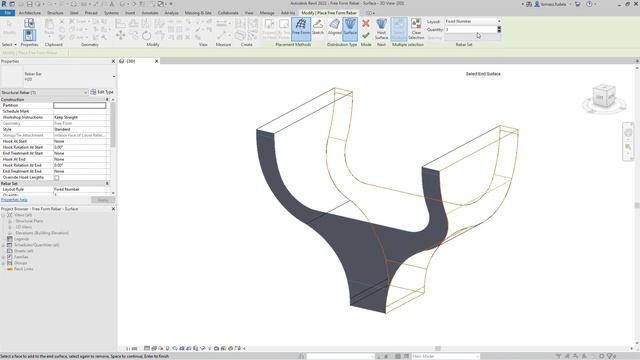Toggle Override Hook Lengths checkbox
The height and width of the screenshot is (360, 640).
pyautogui.click(x=57, y=178)
